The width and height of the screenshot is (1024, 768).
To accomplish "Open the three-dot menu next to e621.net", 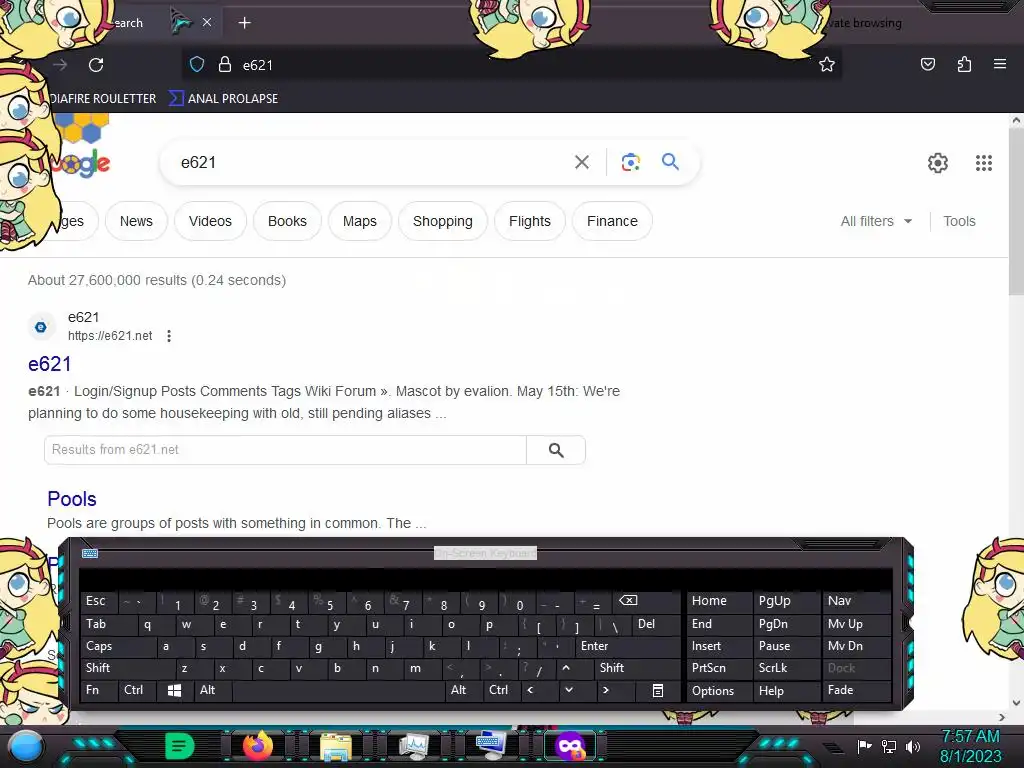I will pos(169,336).
